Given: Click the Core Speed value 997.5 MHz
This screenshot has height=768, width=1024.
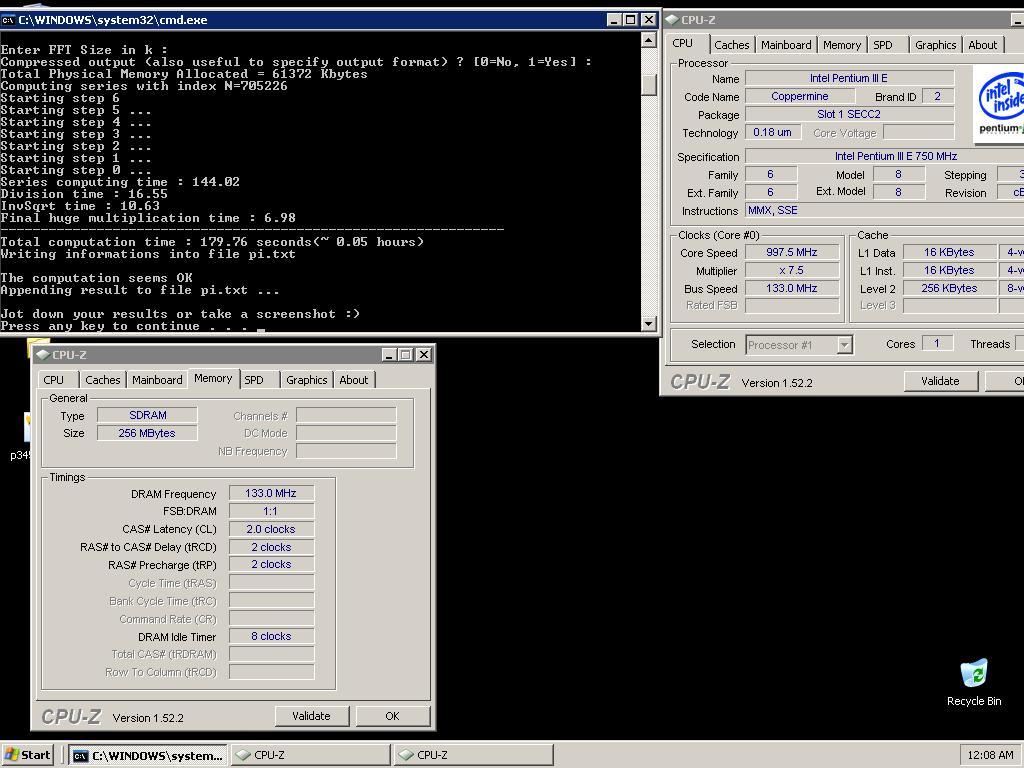Looking at the screenshot, I should click(x=792, y=253).
